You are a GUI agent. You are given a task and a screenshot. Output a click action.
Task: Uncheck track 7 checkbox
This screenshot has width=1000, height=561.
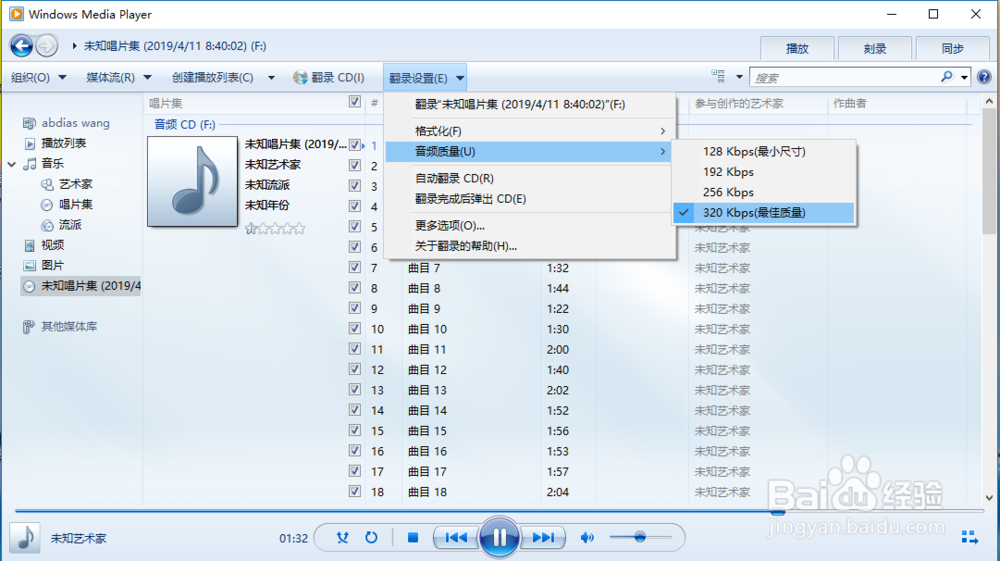[355, 267]
